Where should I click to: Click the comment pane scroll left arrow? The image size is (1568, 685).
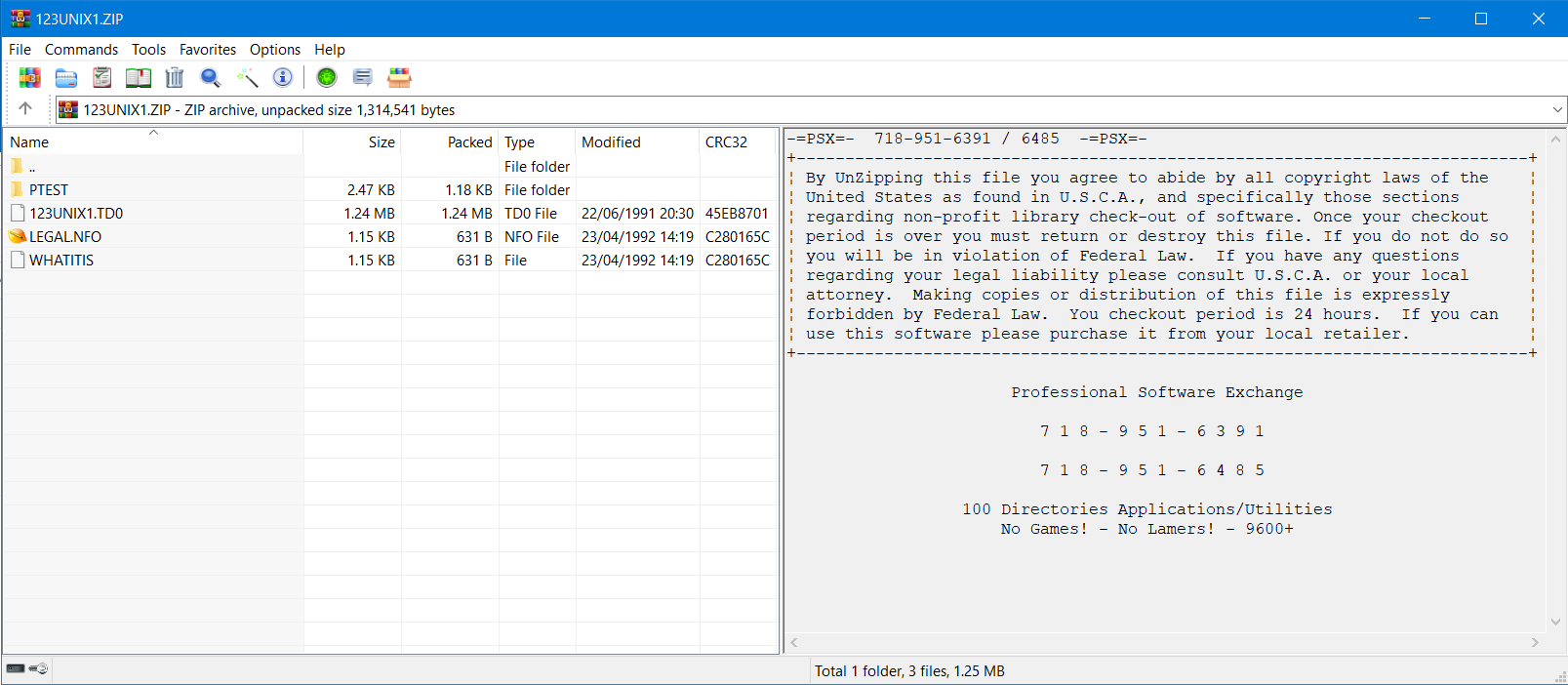794,642
